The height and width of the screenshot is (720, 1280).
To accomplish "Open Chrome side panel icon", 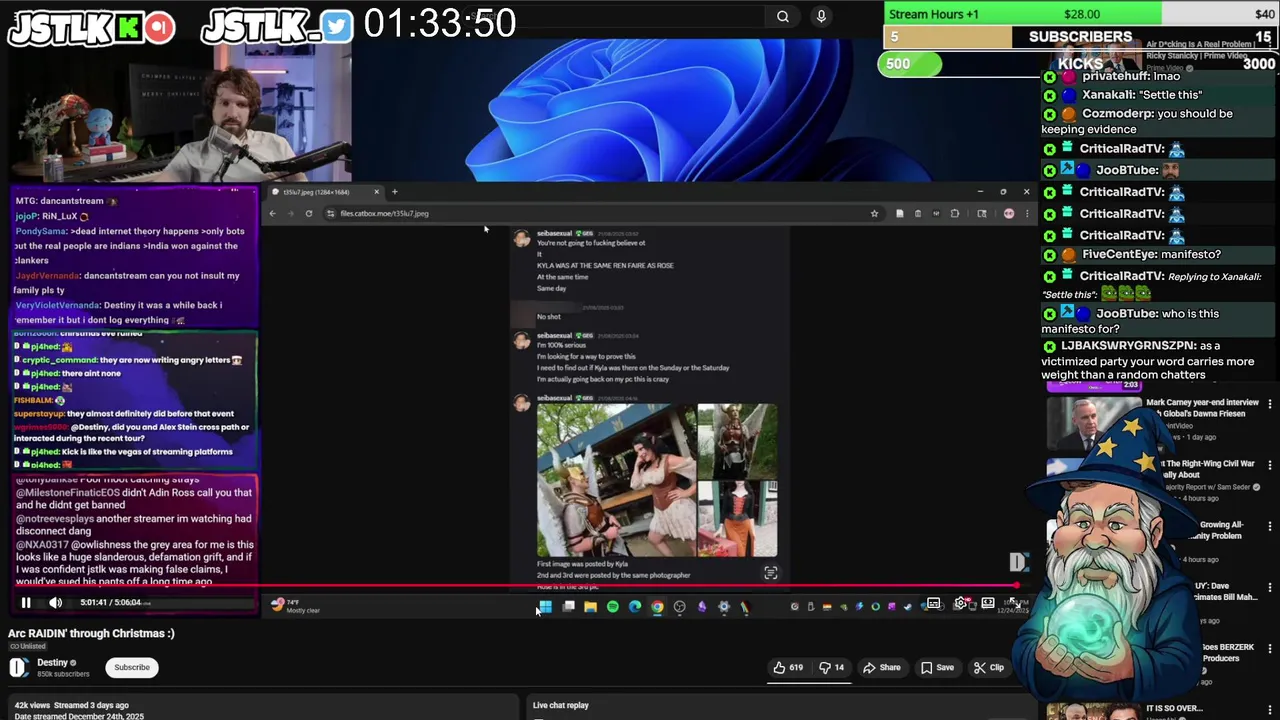I will (x=981, y=213).
